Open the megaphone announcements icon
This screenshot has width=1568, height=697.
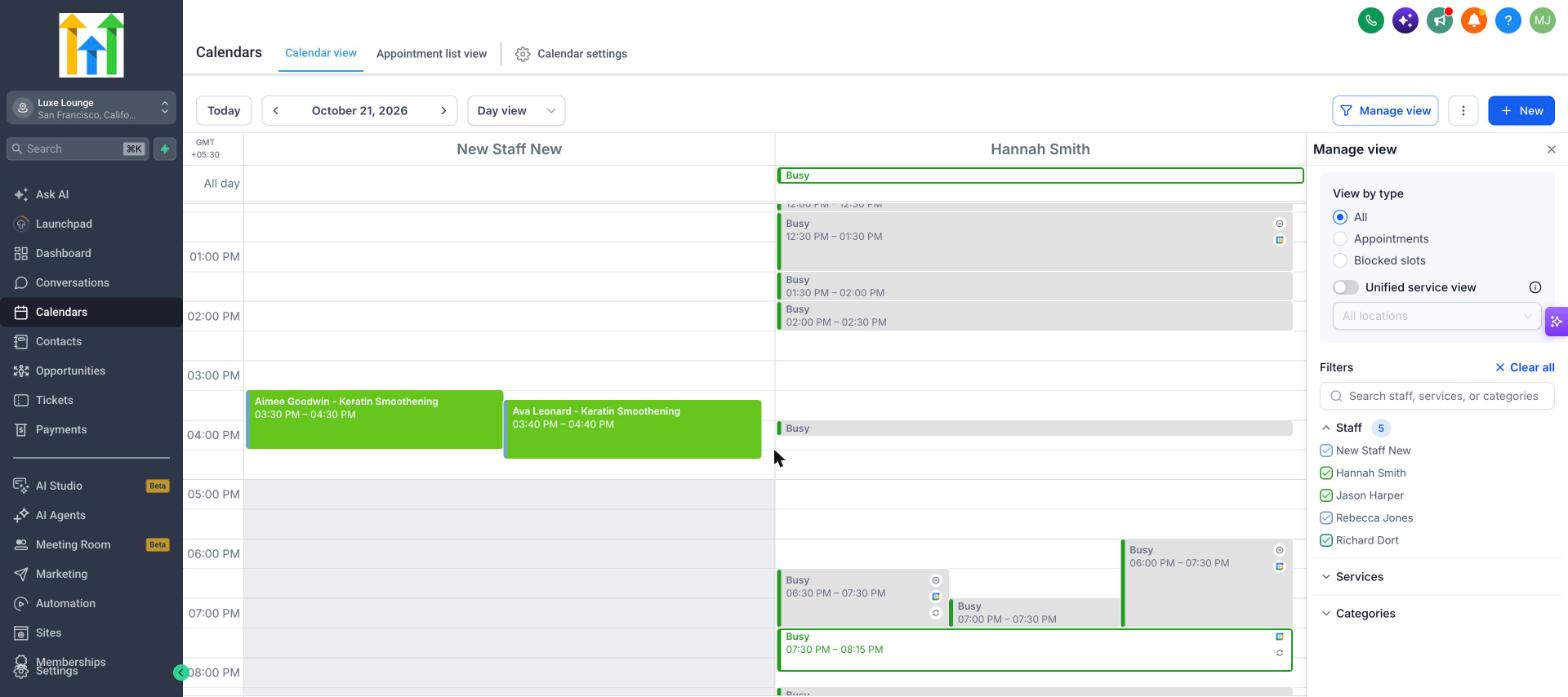(1439, 20)
